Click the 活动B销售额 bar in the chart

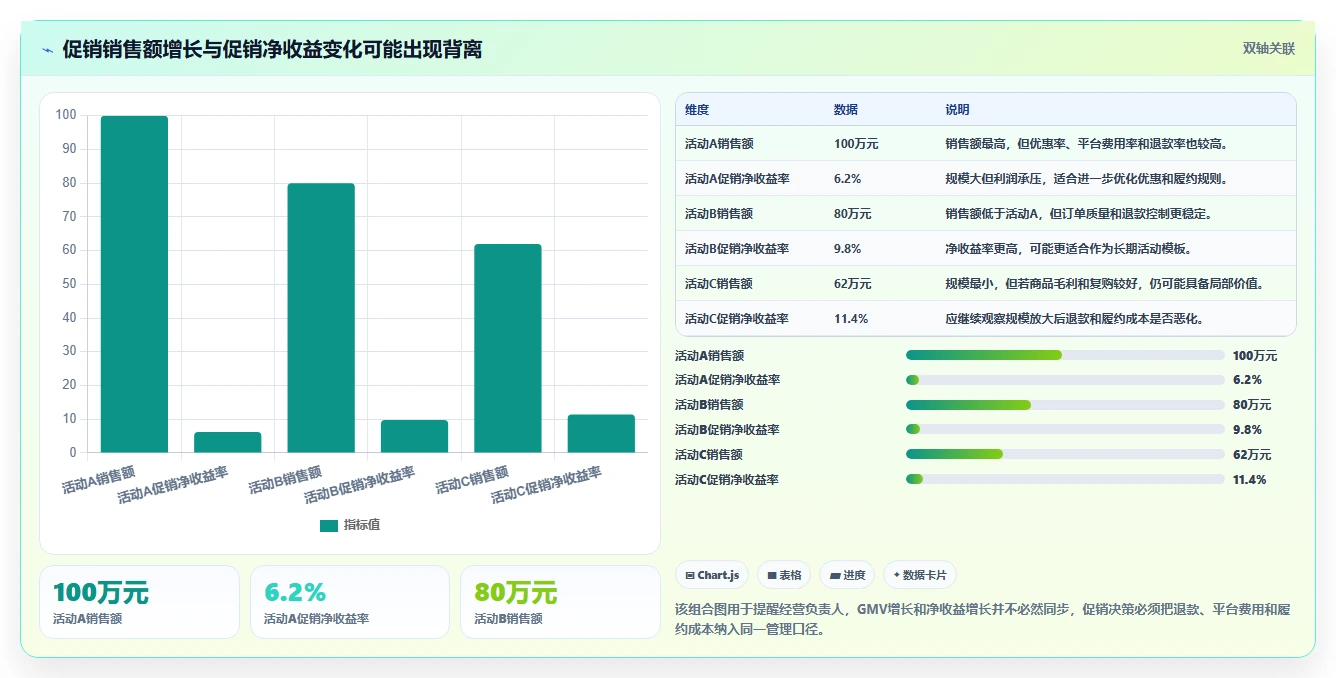click(x=321, y=318)
